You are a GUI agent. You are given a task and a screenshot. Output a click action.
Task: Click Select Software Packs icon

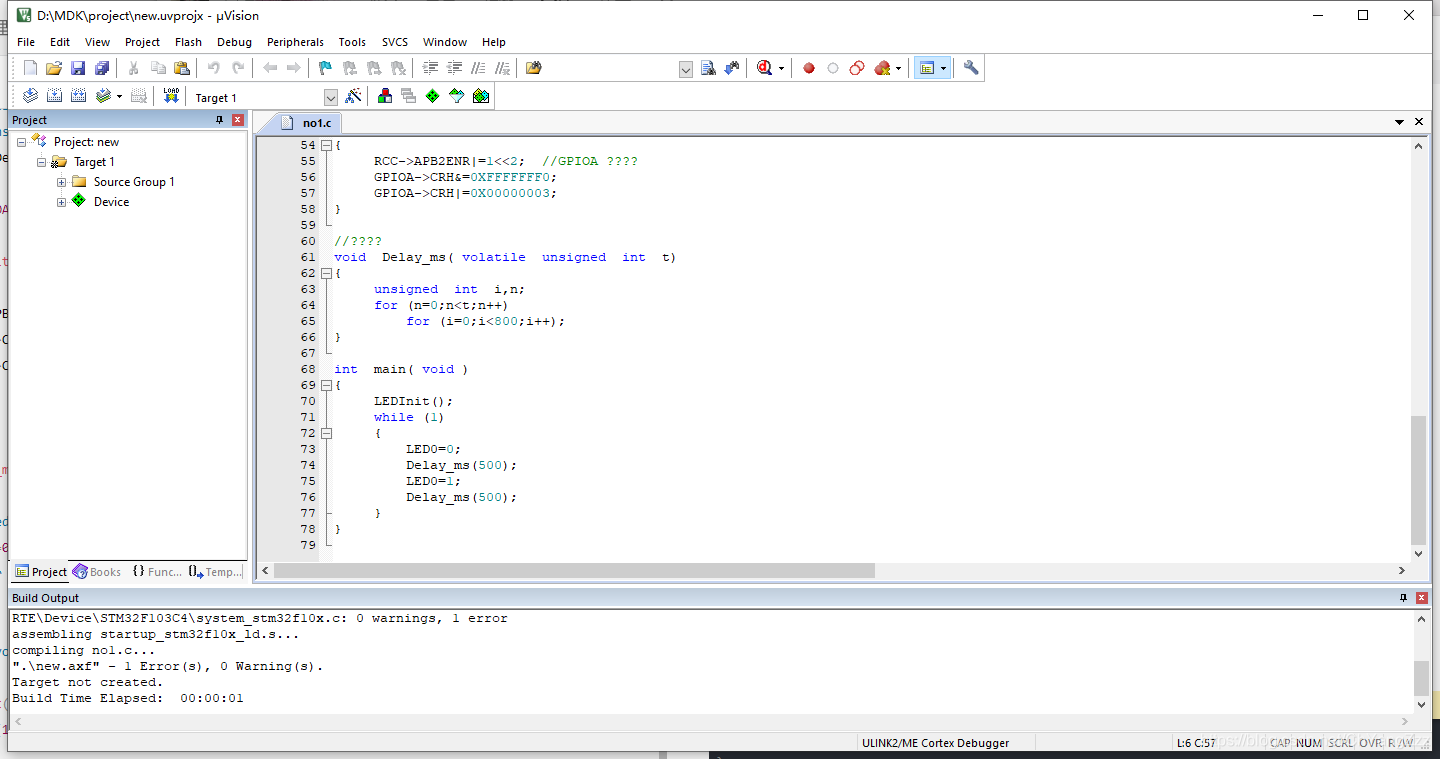[x=457, y=96]
